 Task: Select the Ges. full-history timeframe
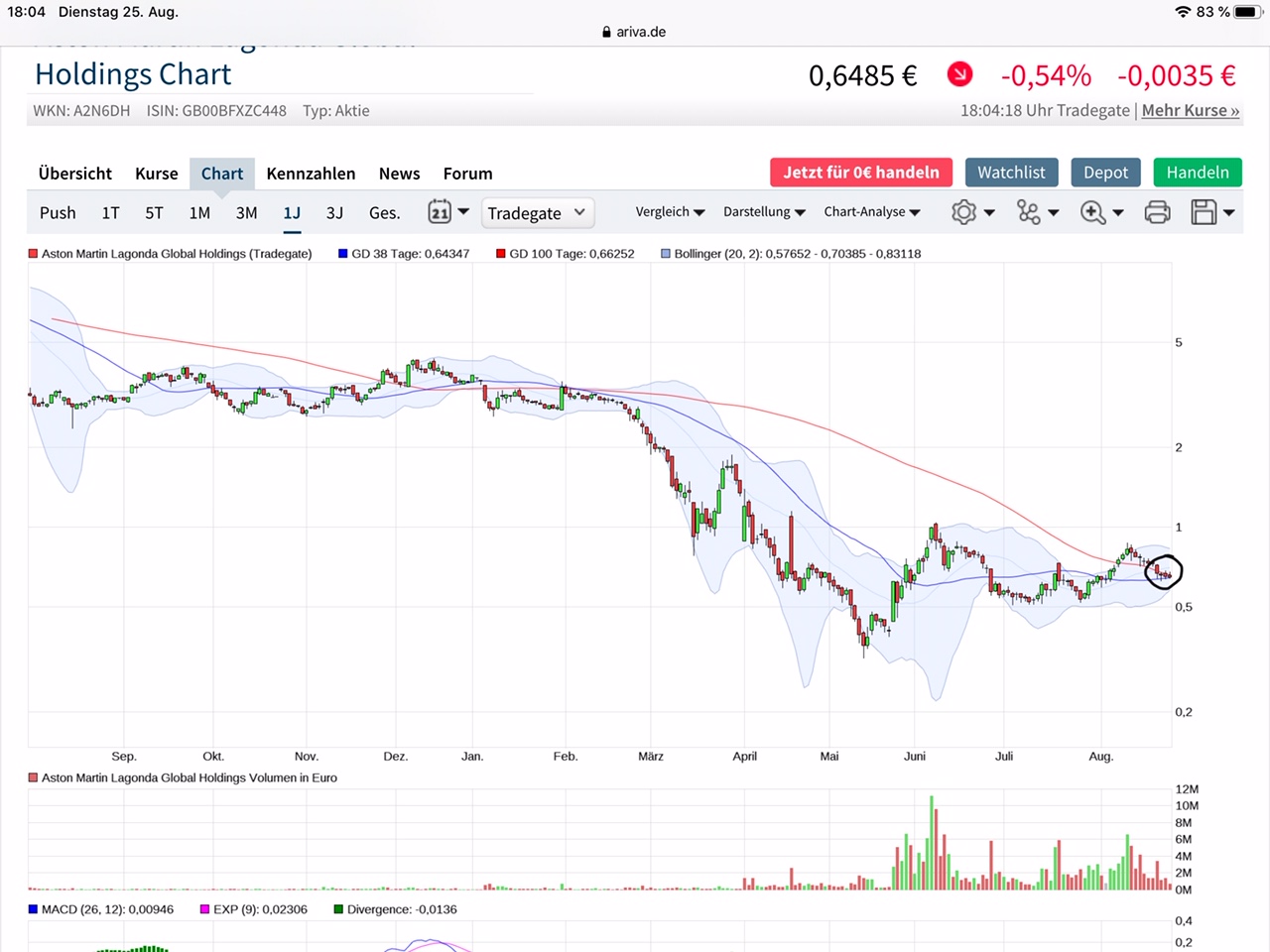pos(385,213)
